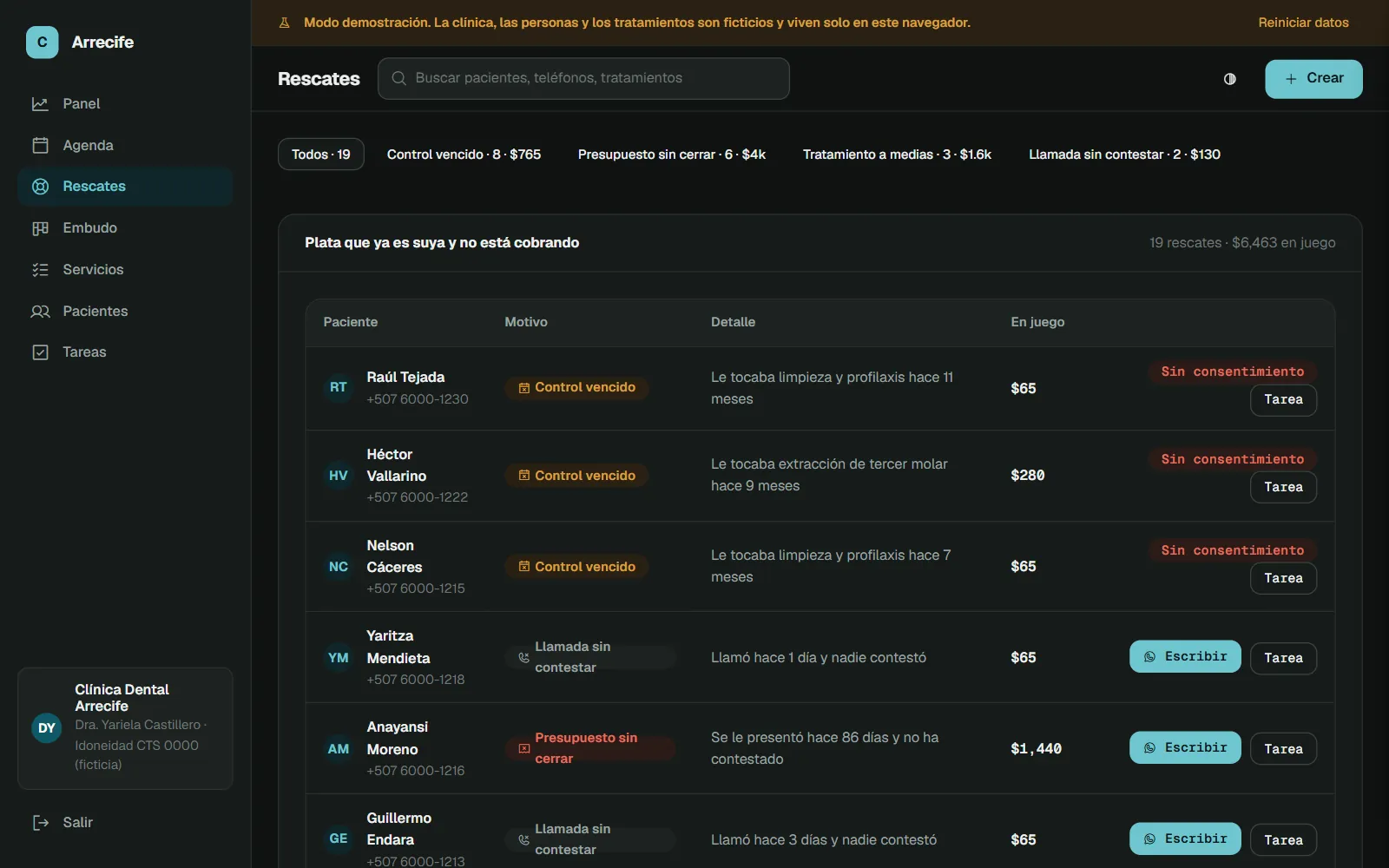Focus the Buscar pacientes search field
This screenshot has width=1389, height=868.
pyautogui.click(x=583, y=79)
